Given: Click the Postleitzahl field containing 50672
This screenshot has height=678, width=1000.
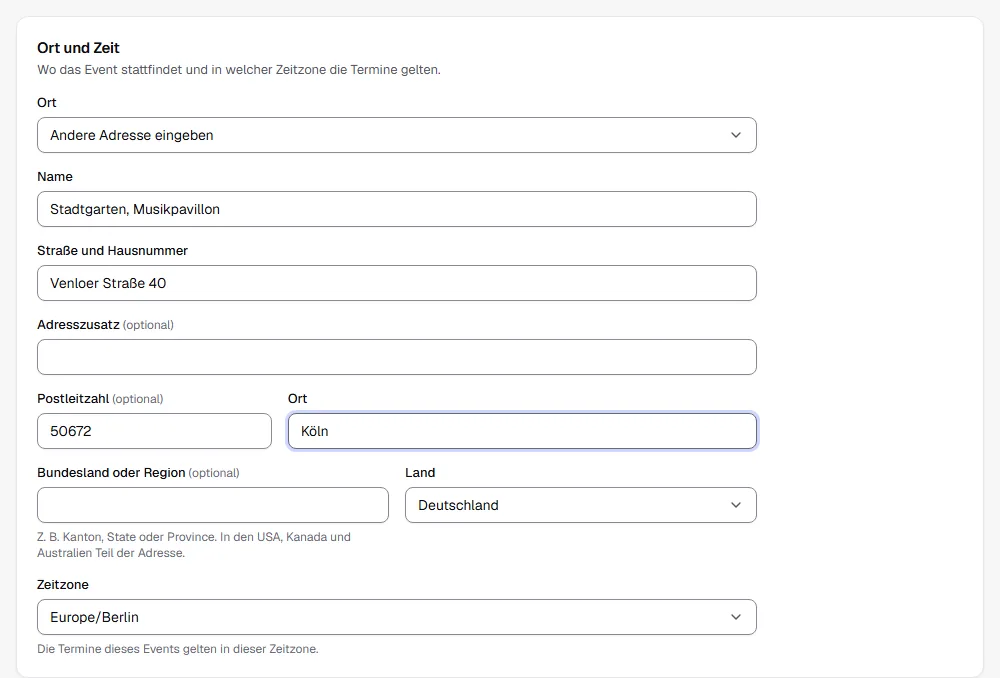Looking at the screenshot, I should tap(154, 431).
